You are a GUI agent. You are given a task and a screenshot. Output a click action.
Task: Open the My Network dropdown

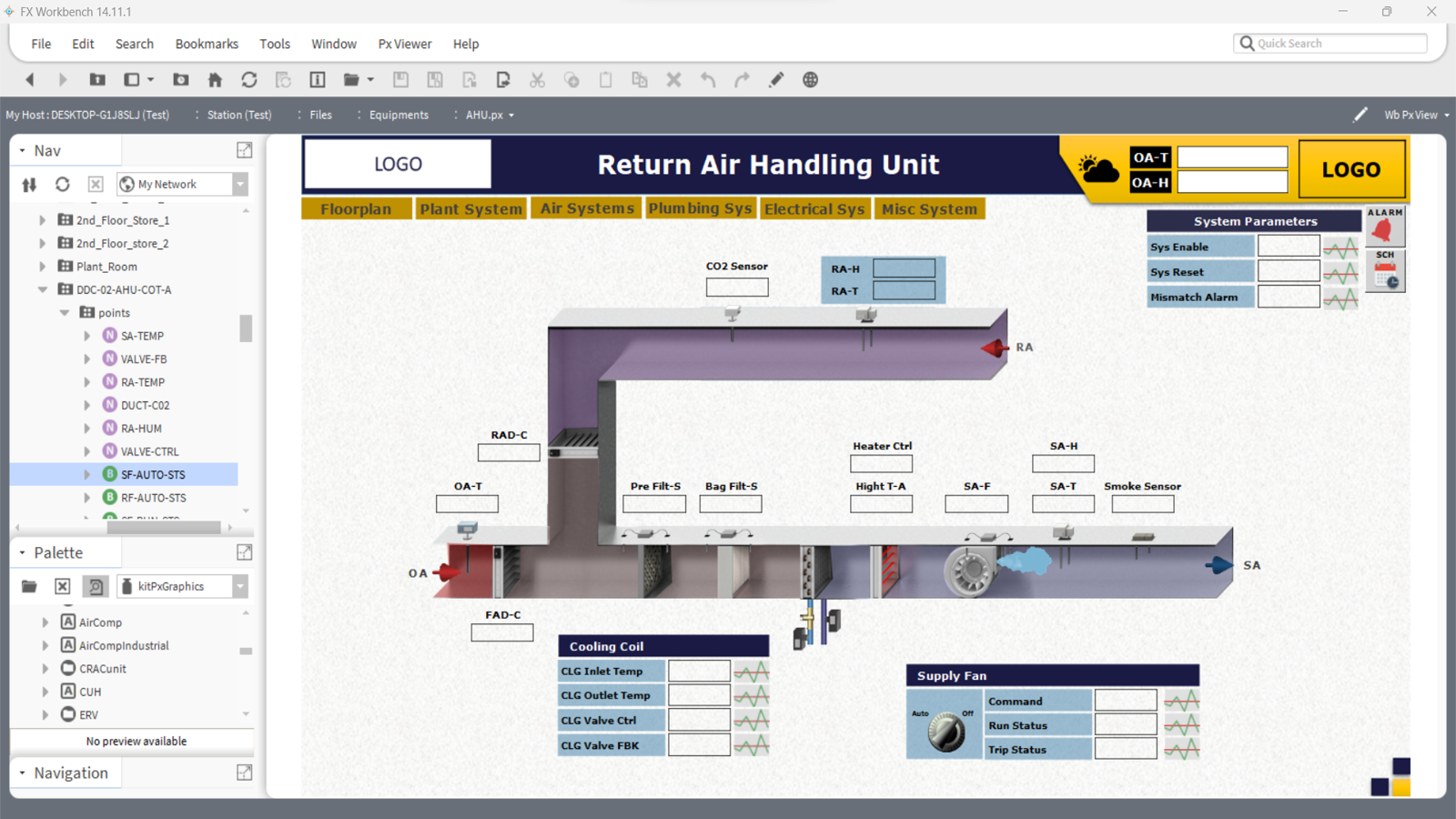(x=240, y=185)
